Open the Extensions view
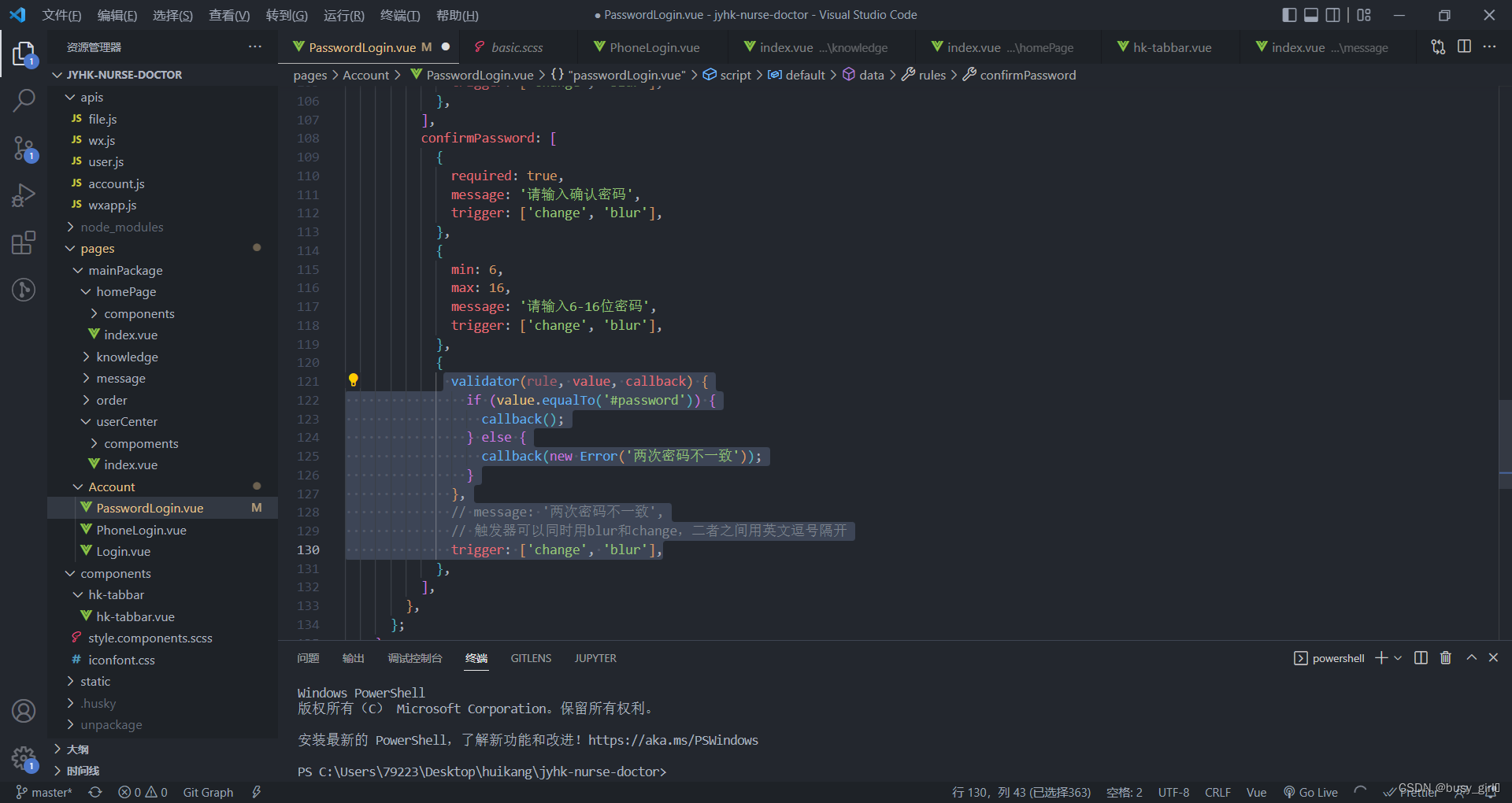Viewport: 1512px width, 803px height. point(24,242)
